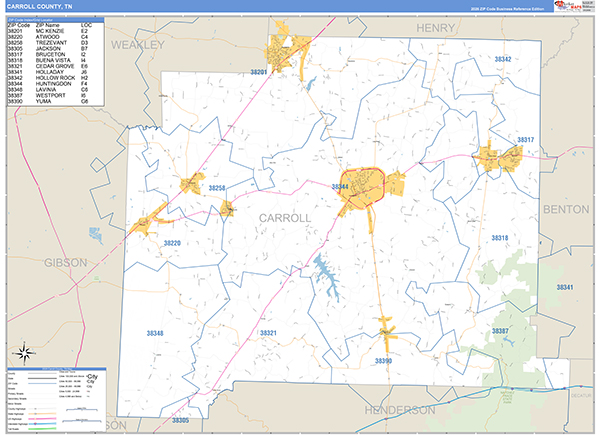Select the 38318 ZIP label on the map
The width and height of the screenshot is (600, 435).
[x=500, y=238]
